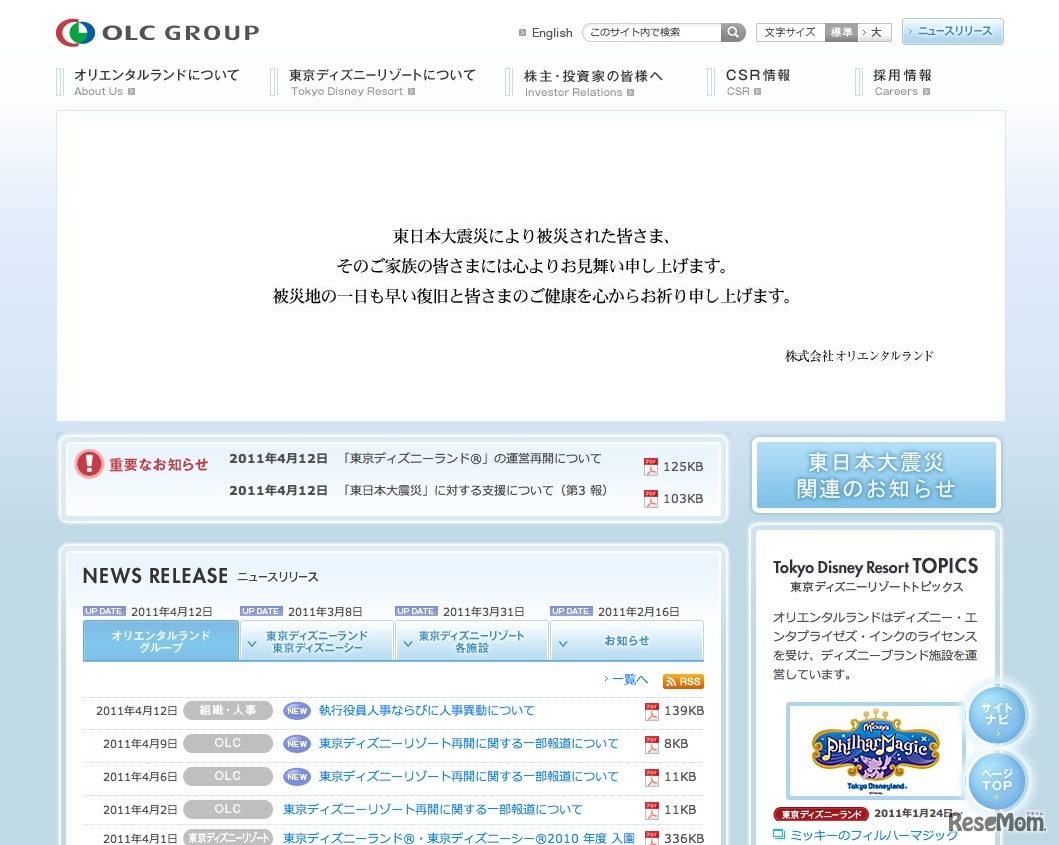
Task: Select オリエンタルランドグループ news tab
Action: 161,640
